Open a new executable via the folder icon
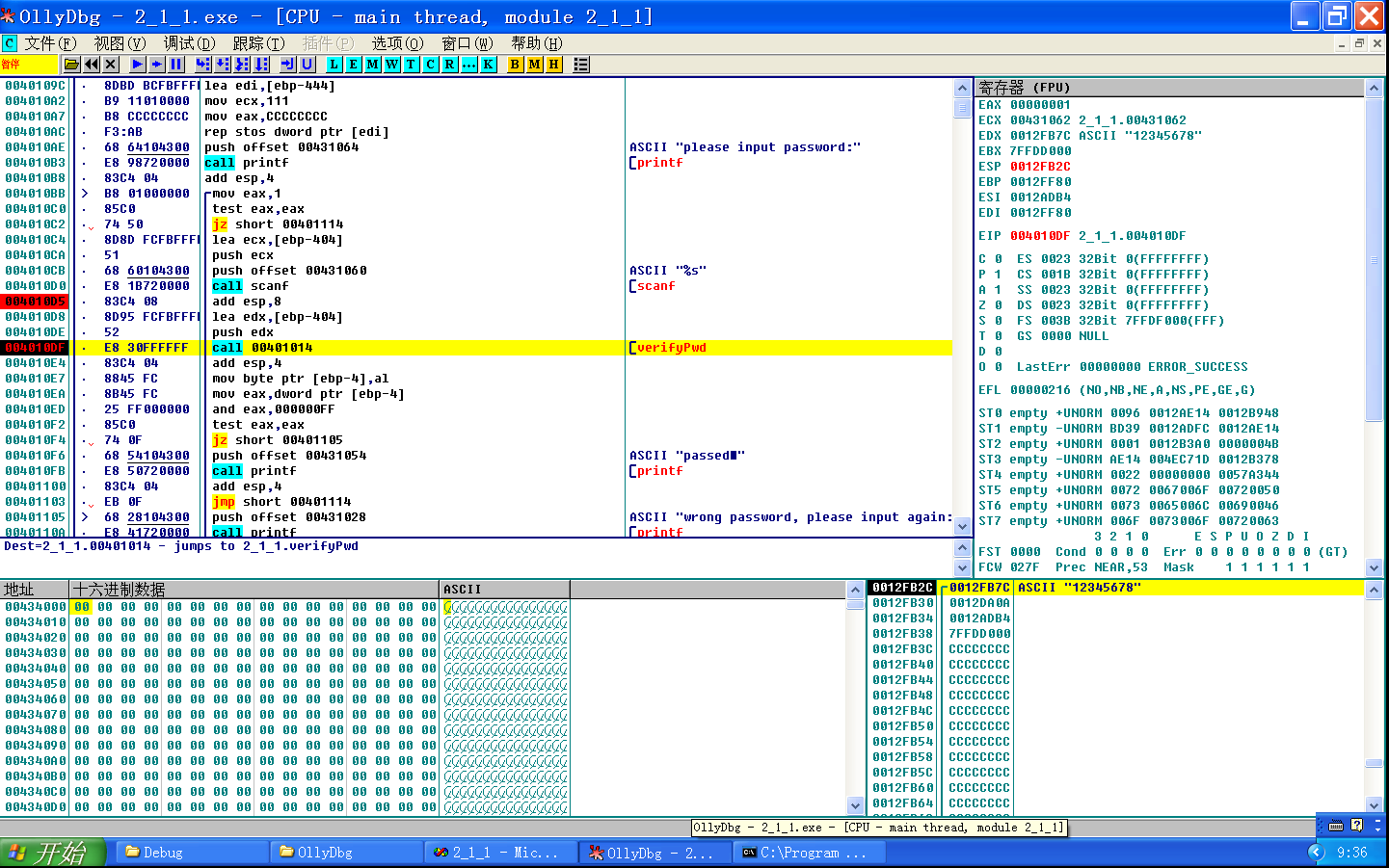The image size is (1389, 868). coord(70,65)
